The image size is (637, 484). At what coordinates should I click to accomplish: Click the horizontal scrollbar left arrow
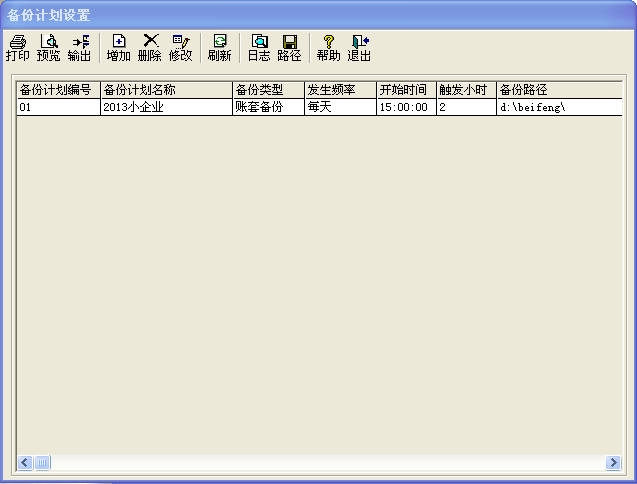click(x=25, y=462)
